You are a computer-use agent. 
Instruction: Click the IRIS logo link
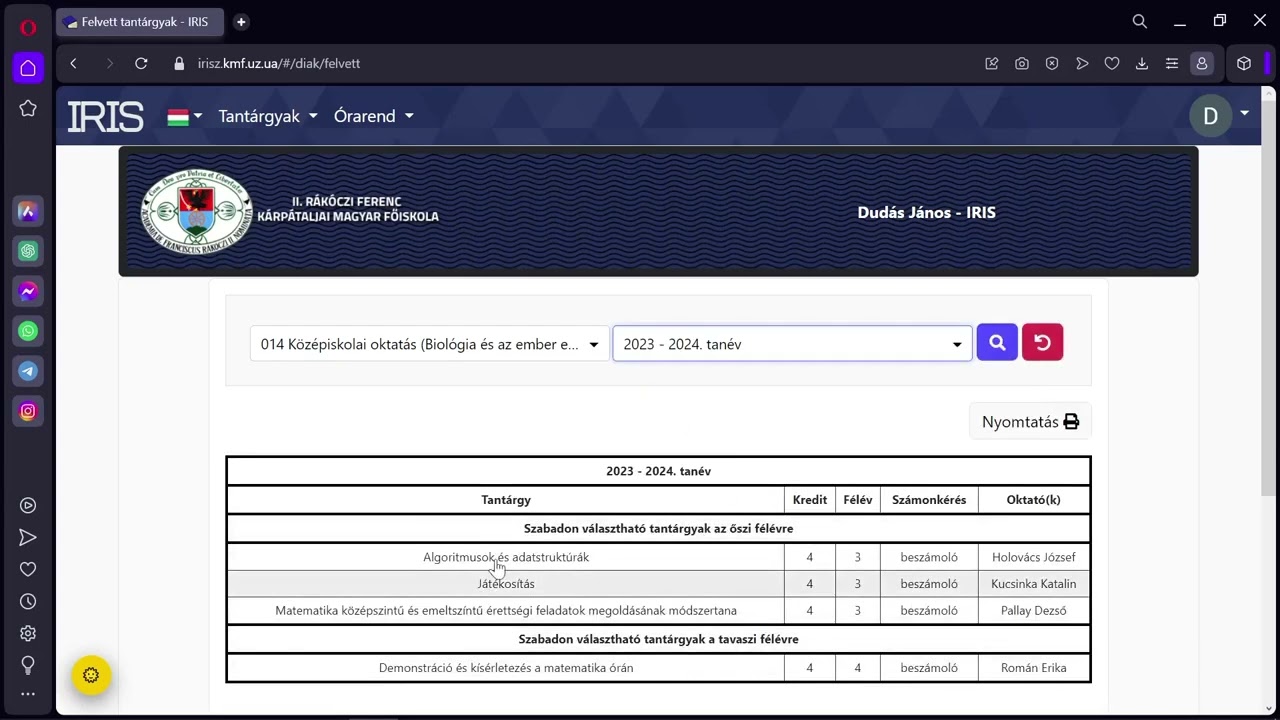point(105,117)
